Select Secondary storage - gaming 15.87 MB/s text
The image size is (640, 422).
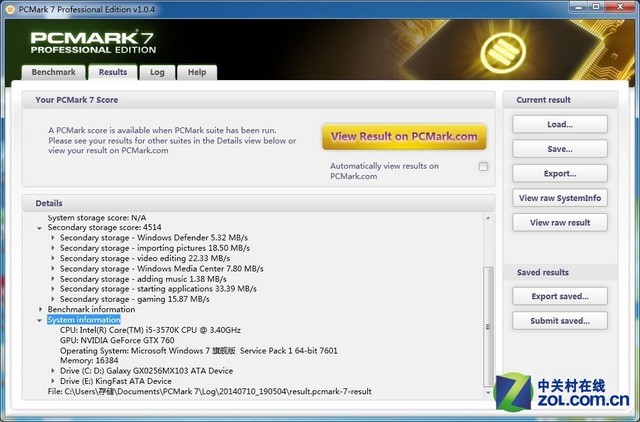[x=135, y=299]
